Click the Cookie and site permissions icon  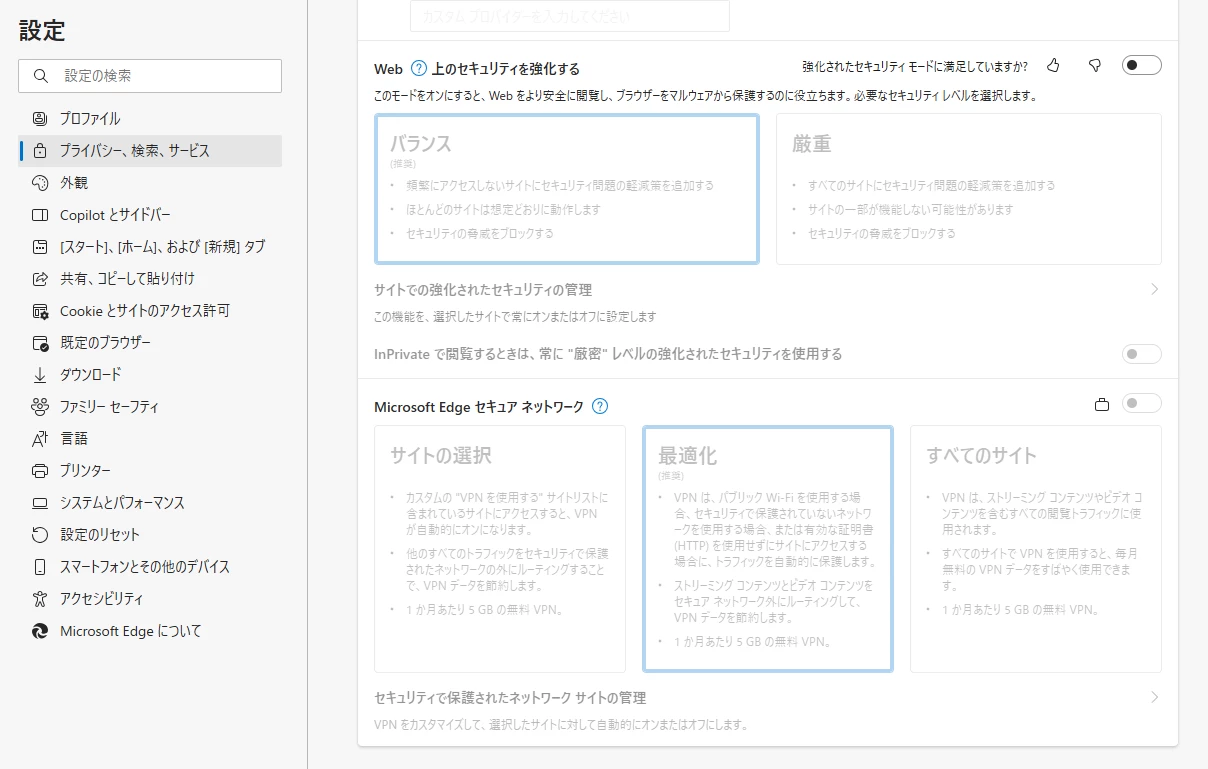click(x=40, y=311)
